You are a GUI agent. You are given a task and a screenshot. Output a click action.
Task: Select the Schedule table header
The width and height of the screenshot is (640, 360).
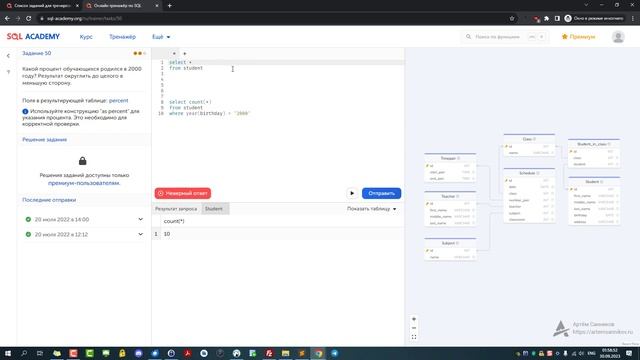[529, 173]
